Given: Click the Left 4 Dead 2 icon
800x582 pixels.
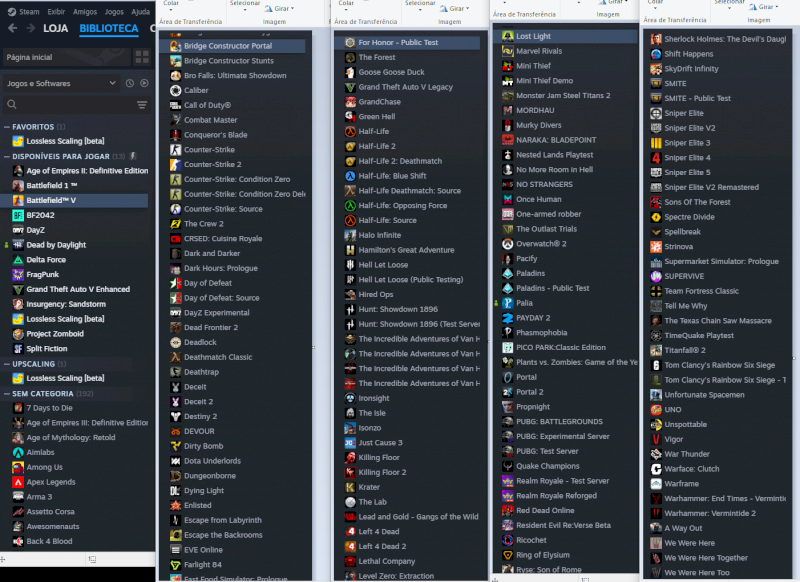Looking at the screenshot, I should [350, 546].
